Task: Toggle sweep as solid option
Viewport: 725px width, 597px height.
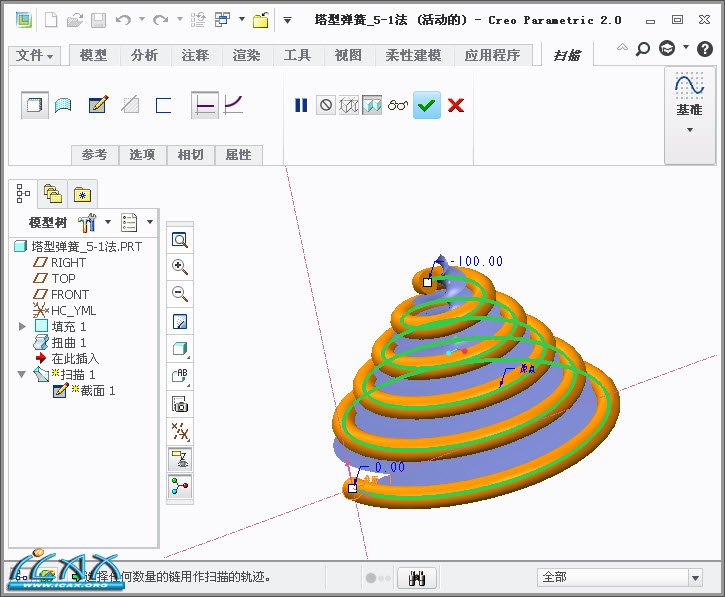Action: pos(35,105)
